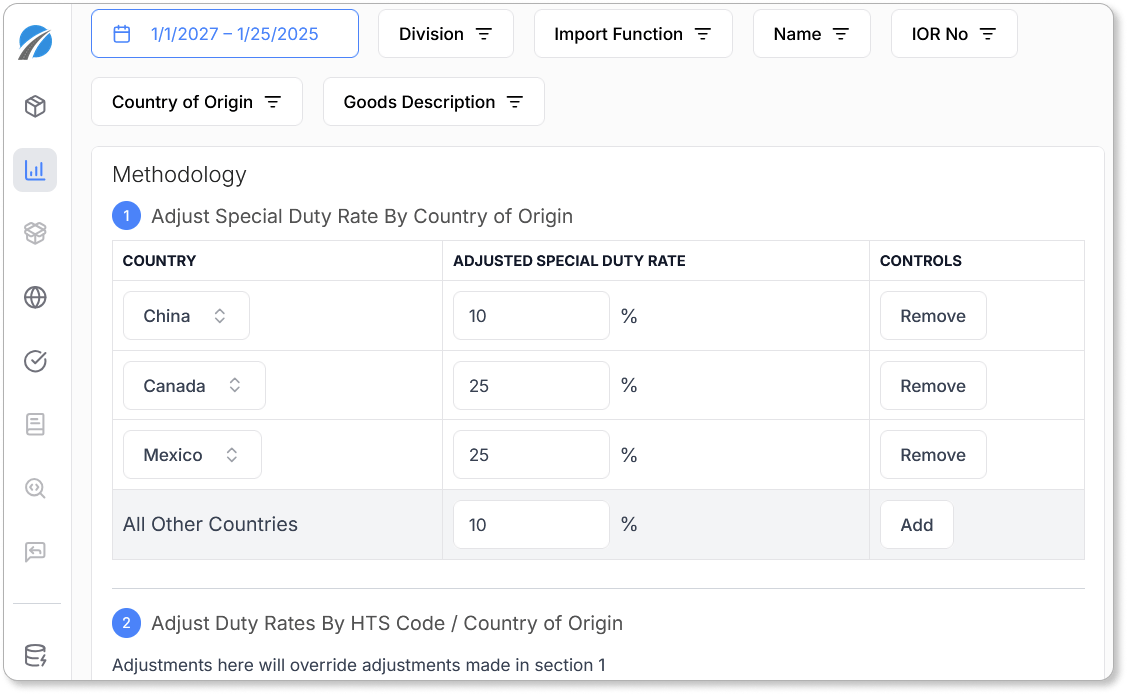1127x694 pixels.
Task: Open the Goods Description filter
Action: tap(433, 102)
